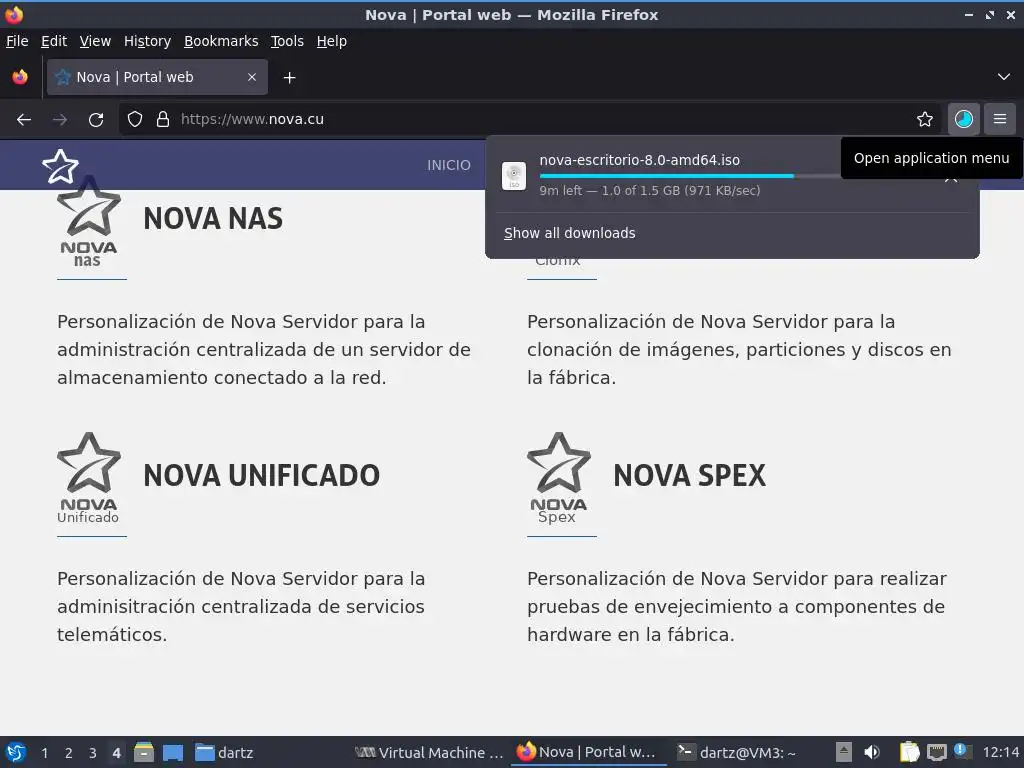Open the network monitor tray icon
The height and width of the screenshot is (768, 1024).
pyautogui.click(x=936, y=752)
